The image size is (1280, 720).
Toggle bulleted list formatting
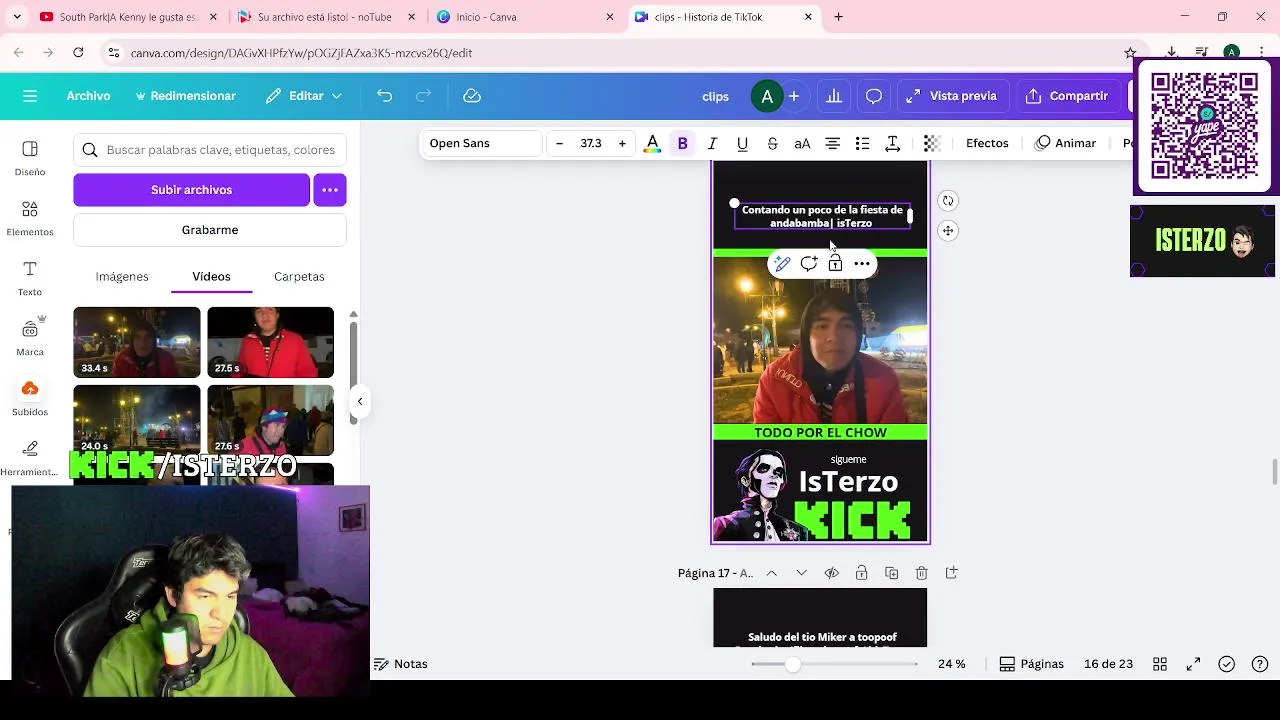coord(862,143)
